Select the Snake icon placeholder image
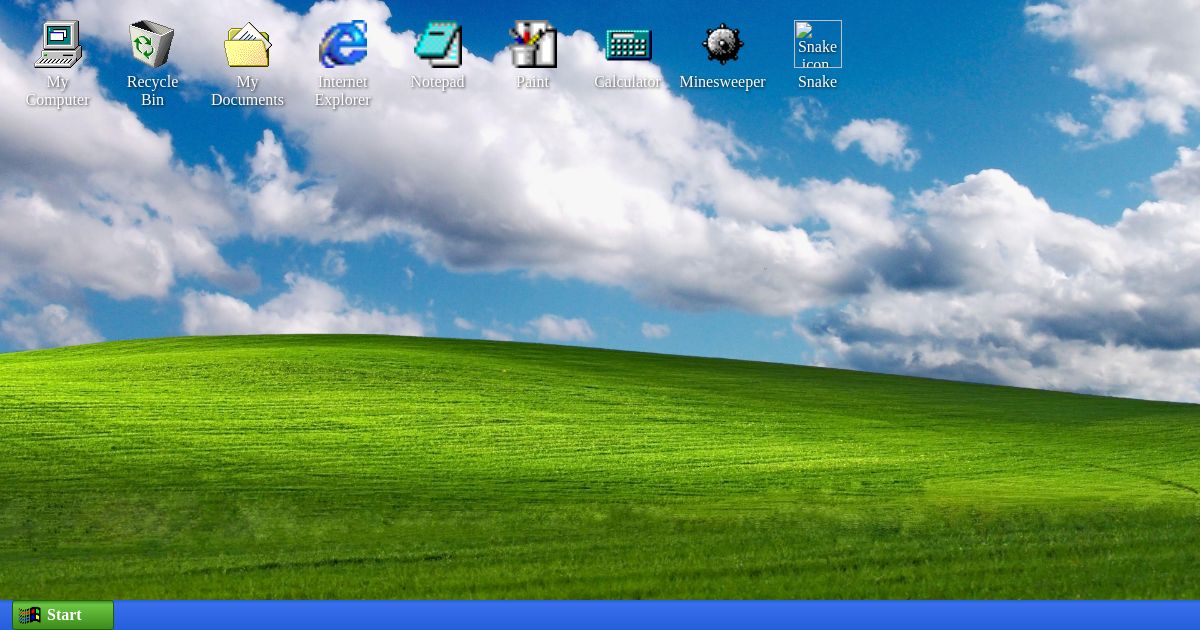Viewport: 1200px width, 630px height. click(817, 44)
